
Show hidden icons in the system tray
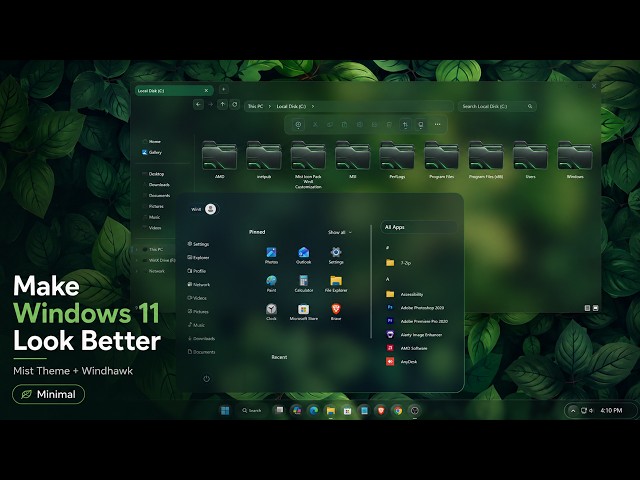click(x=573, y=411)
